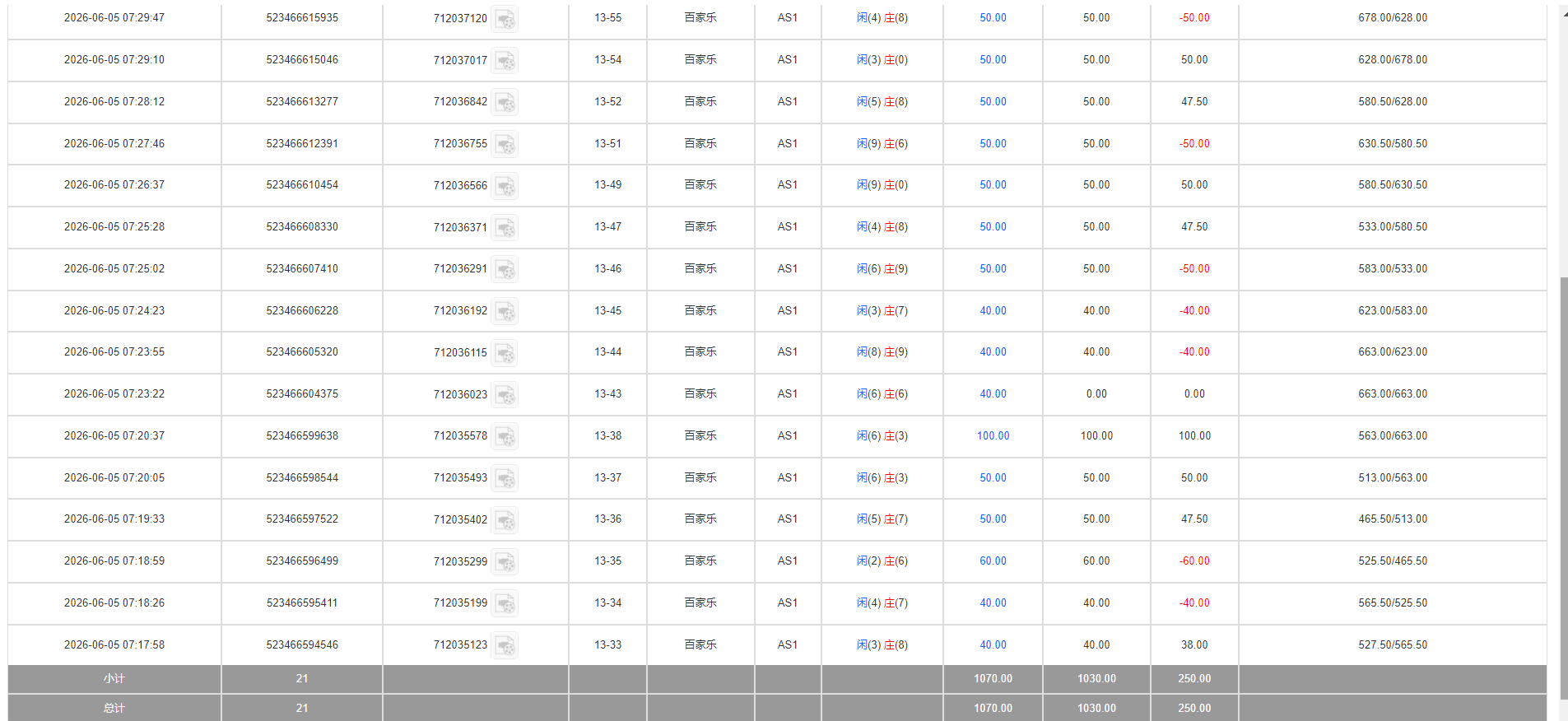Click timestamp 2026-06-05 07:29:47

(114, 17)
